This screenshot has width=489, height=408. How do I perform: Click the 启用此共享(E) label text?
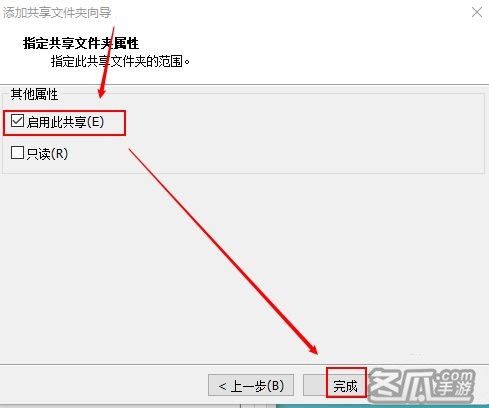pos(65,122)
